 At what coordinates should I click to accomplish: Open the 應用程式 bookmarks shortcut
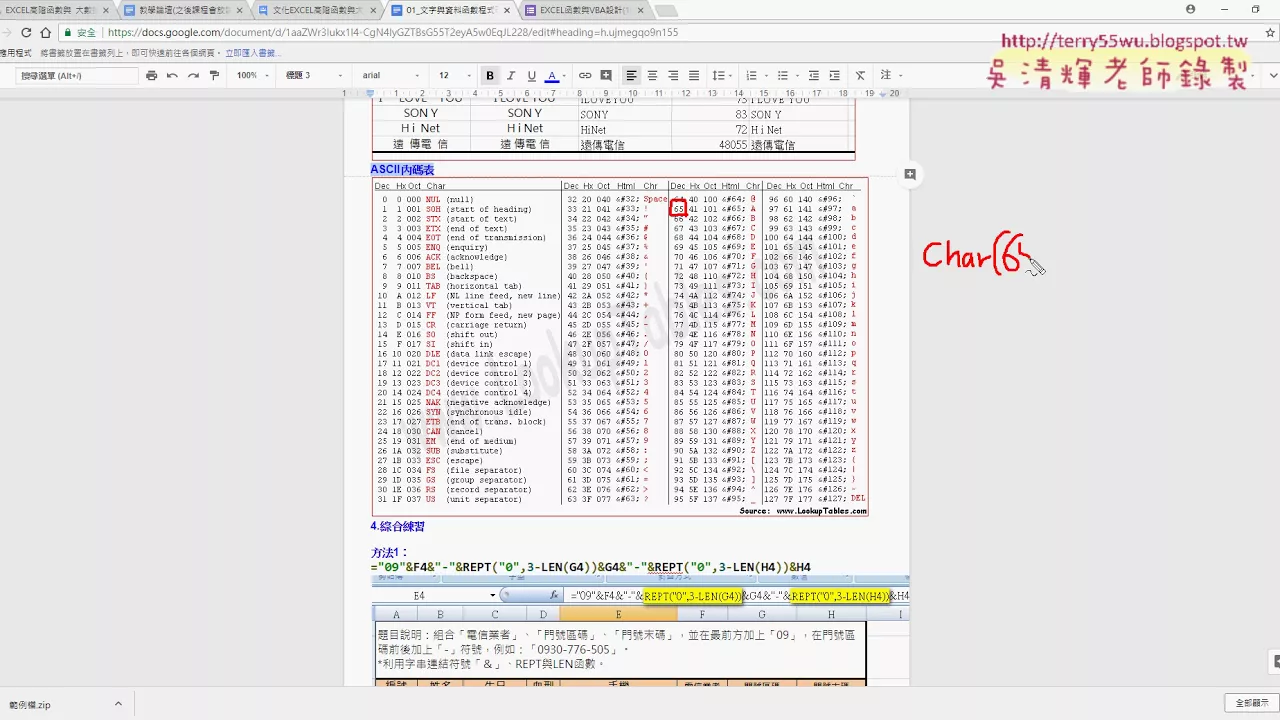15,52
